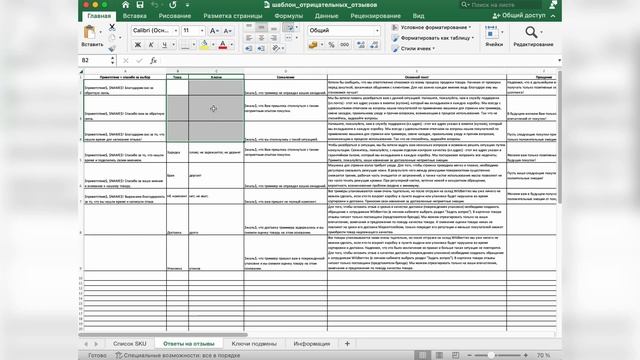Increase decimal places
This screenshot has width=640, height=360.
(361, 44)
